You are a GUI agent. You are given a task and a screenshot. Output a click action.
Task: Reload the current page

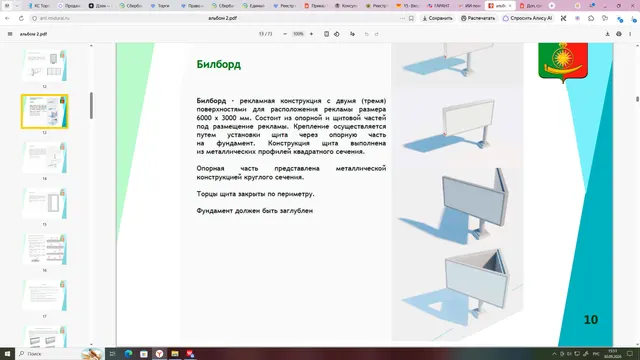click(21, 18)
